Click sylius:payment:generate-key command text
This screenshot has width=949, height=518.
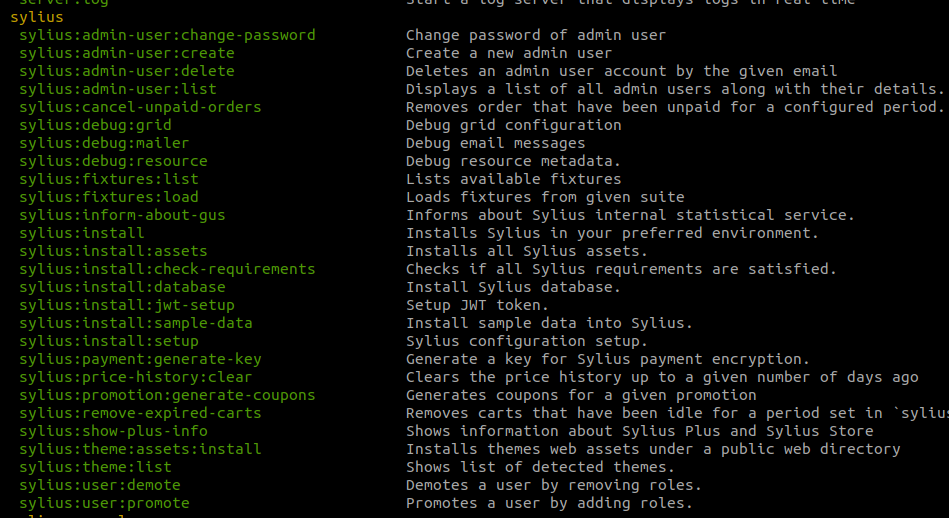coord(140,359)
